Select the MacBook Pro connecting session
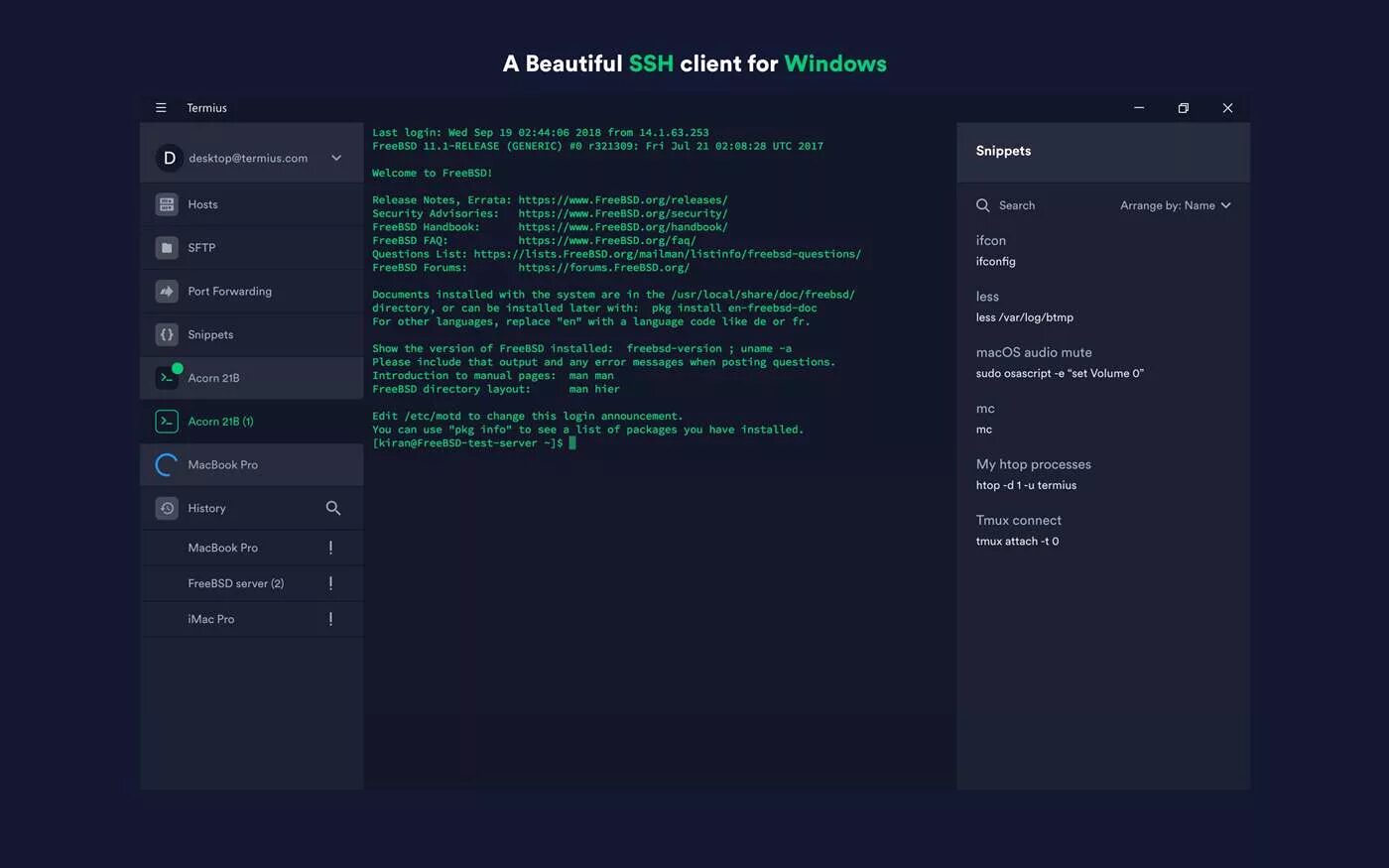This screenshot has width=1389, height=868. pyautogui.click(x=252, y=464)
